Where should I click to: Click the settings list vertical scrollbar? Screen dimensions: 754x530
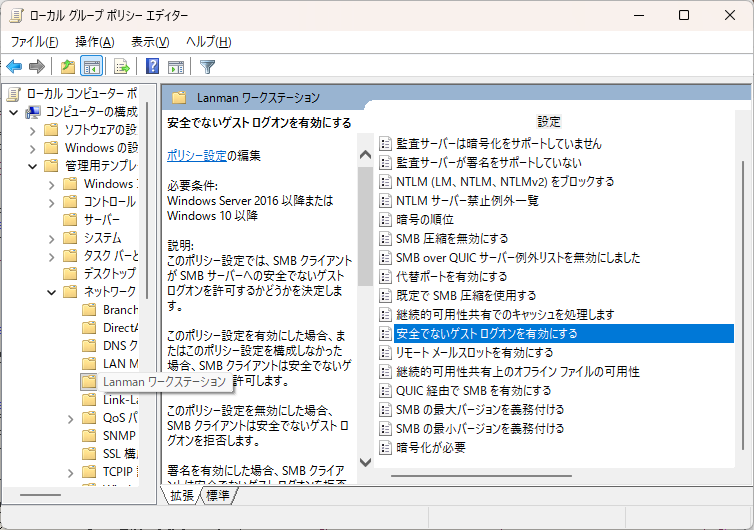coord(742,300)
